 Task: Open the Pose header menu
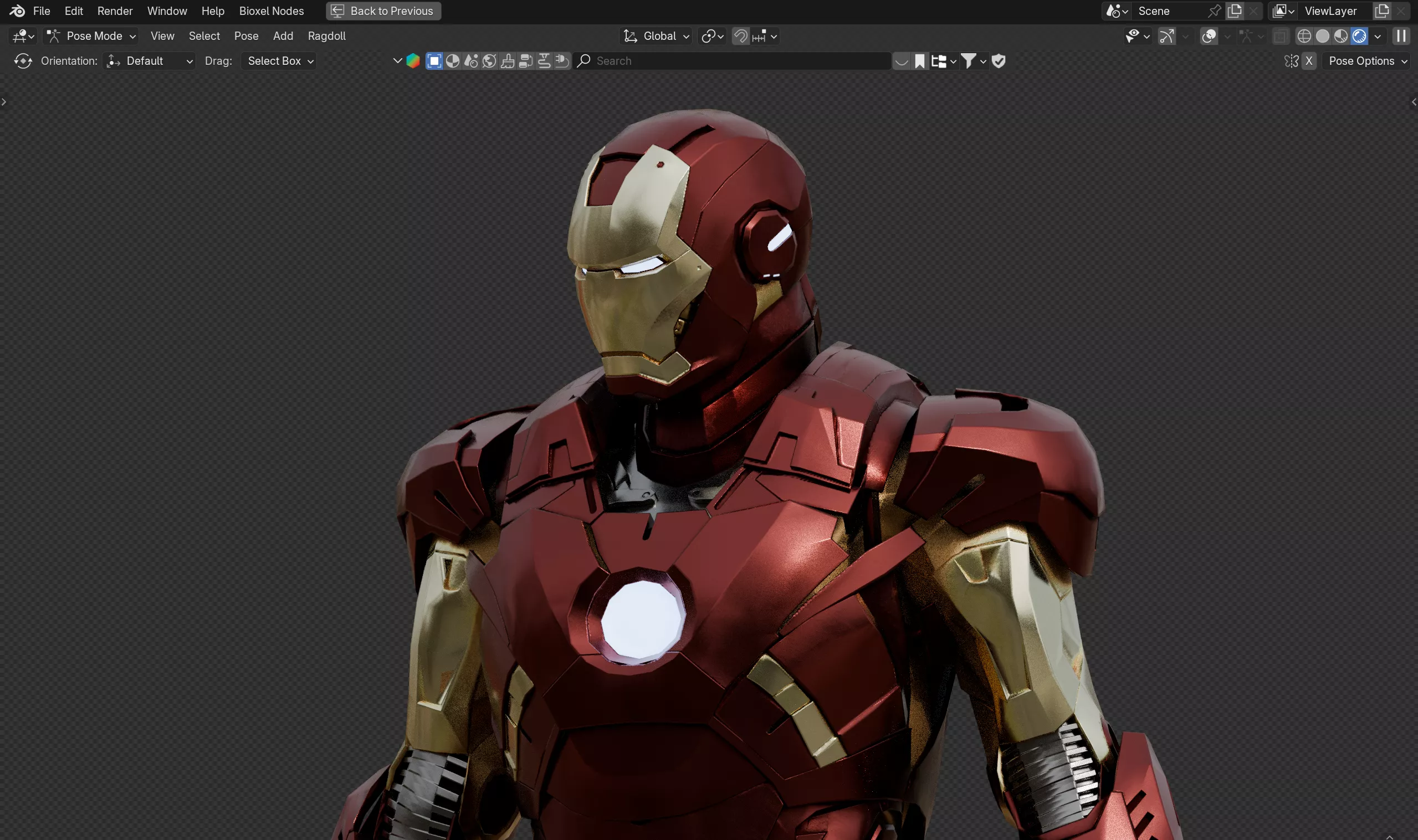[246, 36]
